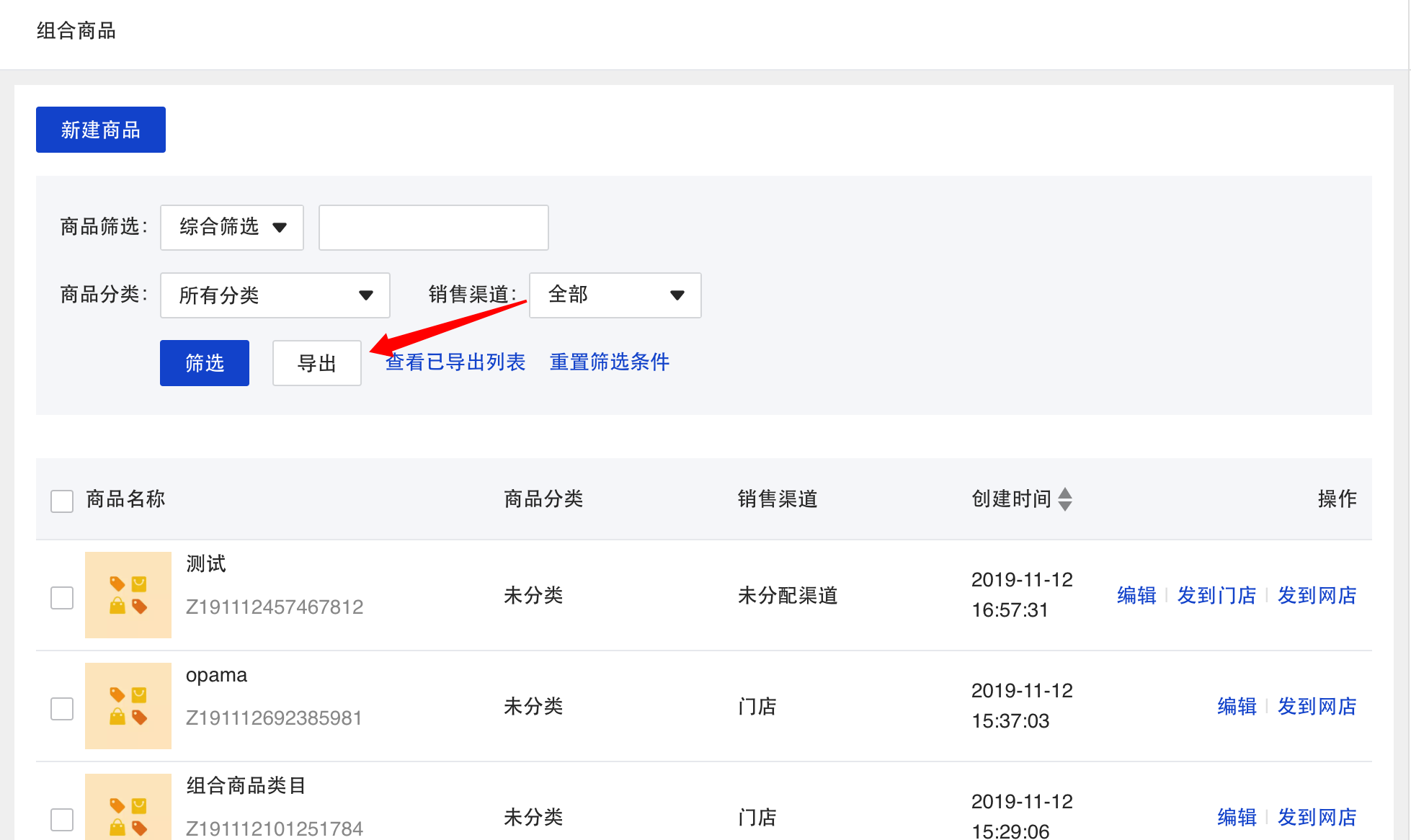This screenshot has height=840, width=1411.
Task: Open thumbnail image of 测试 product
Action: click(128, 595)
